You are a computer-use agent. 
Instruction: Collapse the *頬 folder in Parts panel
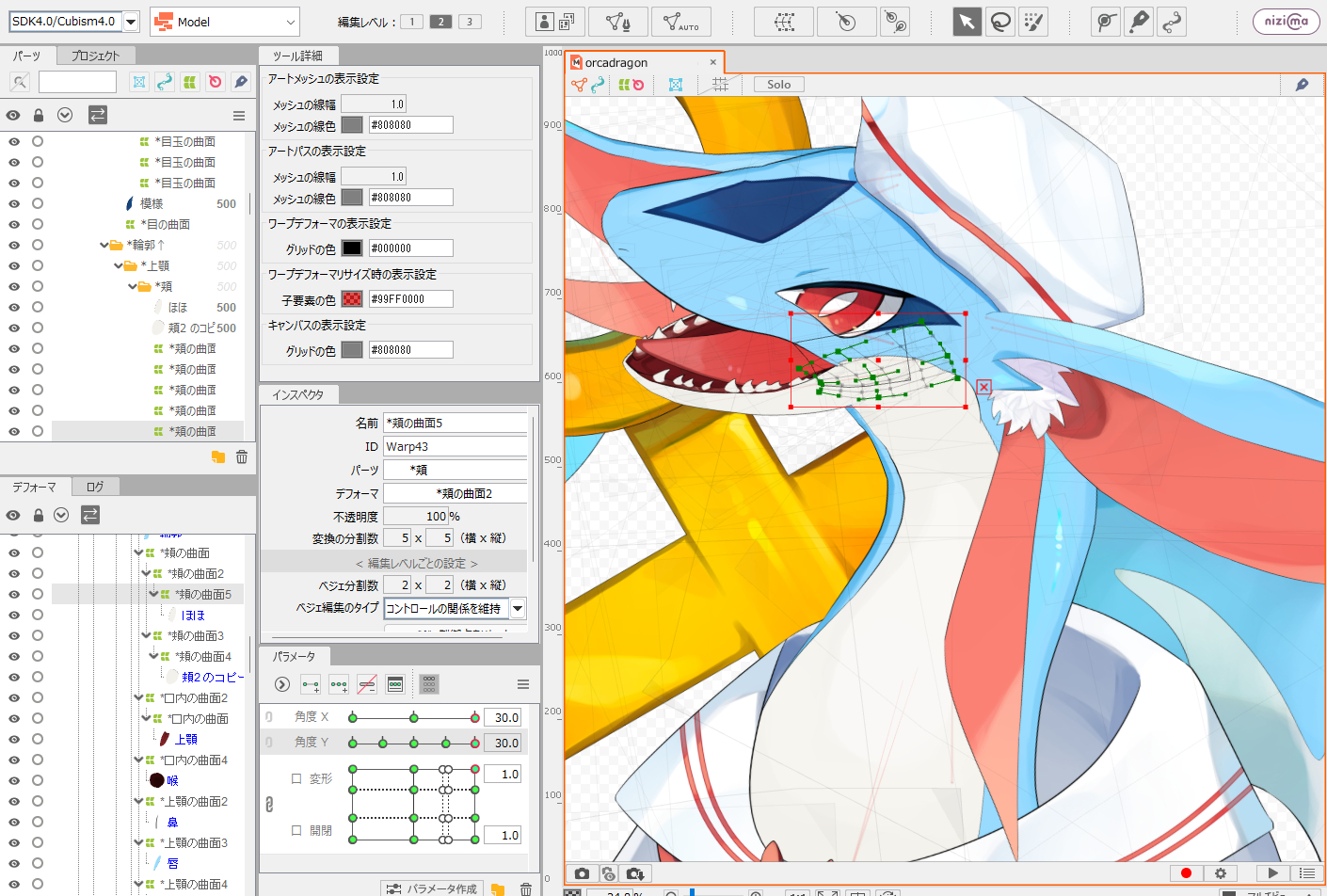point(133,286)
